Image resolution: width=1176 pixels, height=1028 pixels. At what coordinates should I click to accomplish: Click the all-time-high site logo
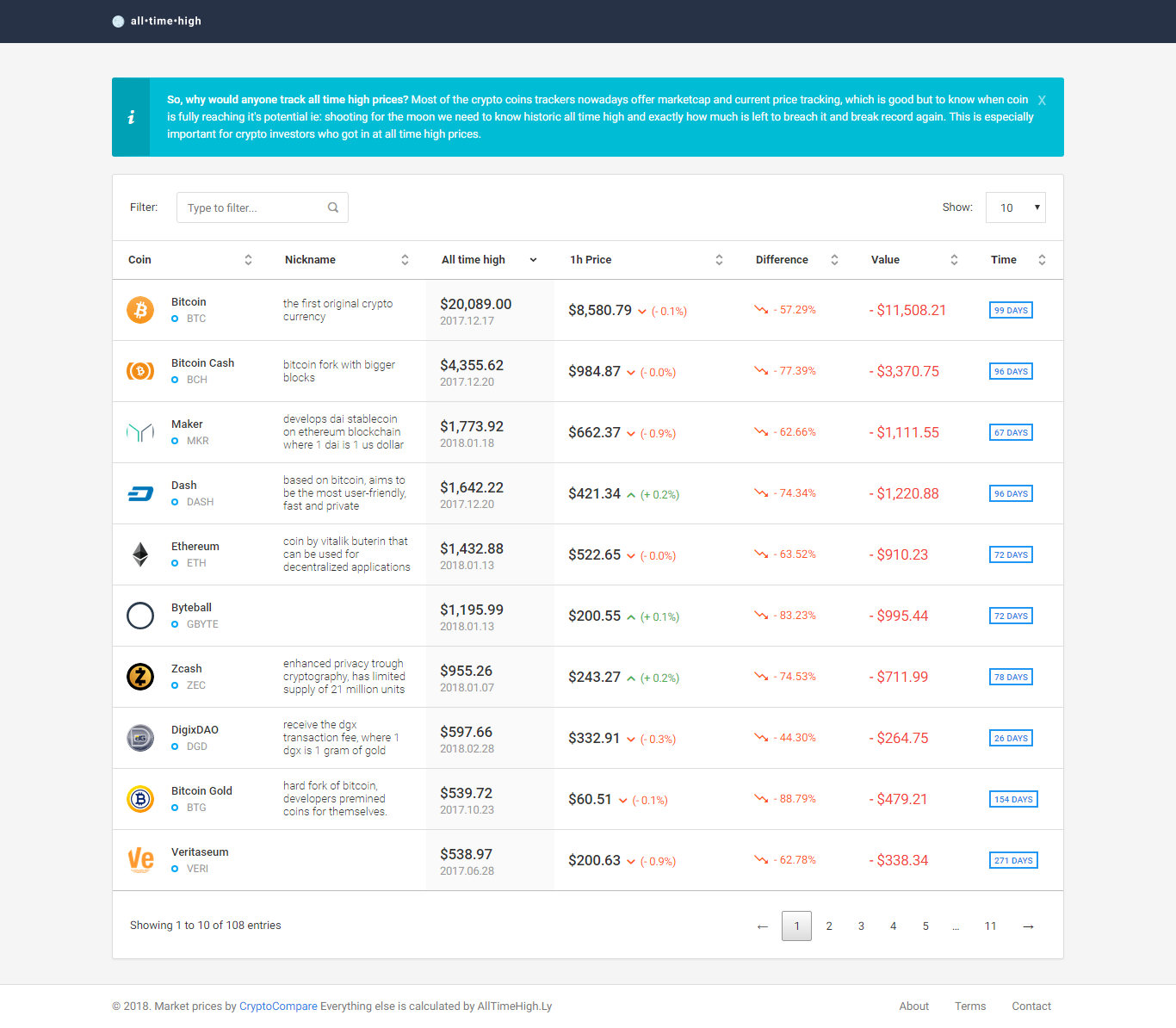(x=157, y=21)
